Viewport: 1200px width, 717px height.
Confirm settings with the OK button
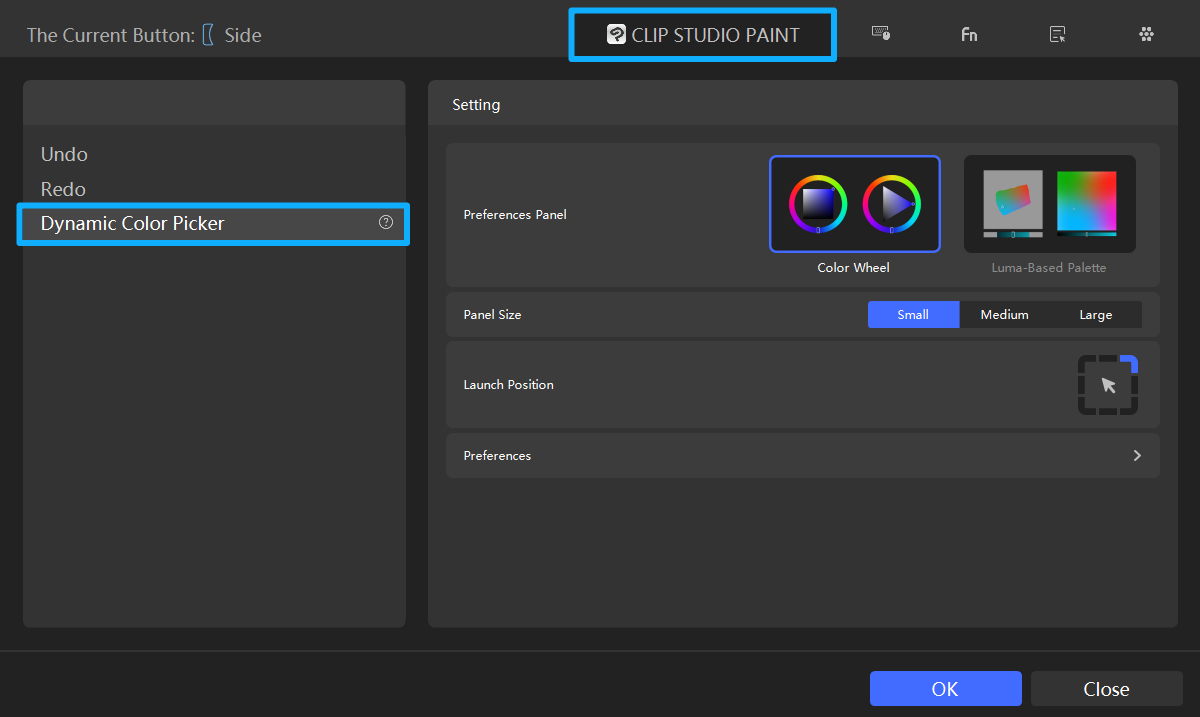945,688
